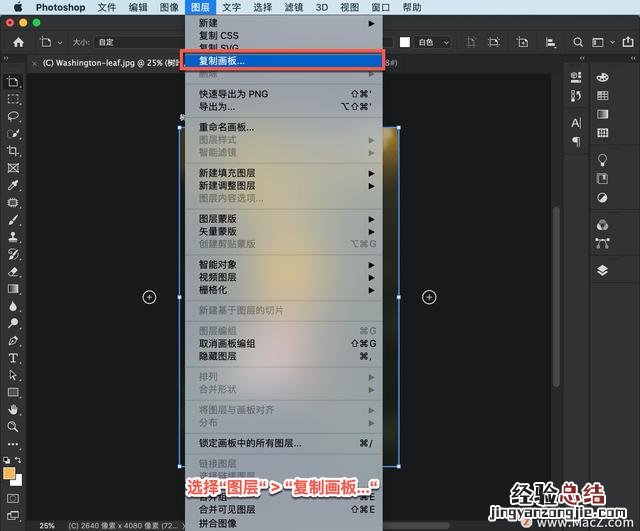The width and height of the screenshot is (640, 531).
Task: Select the Lasso tool
Action: coord(13,116)
